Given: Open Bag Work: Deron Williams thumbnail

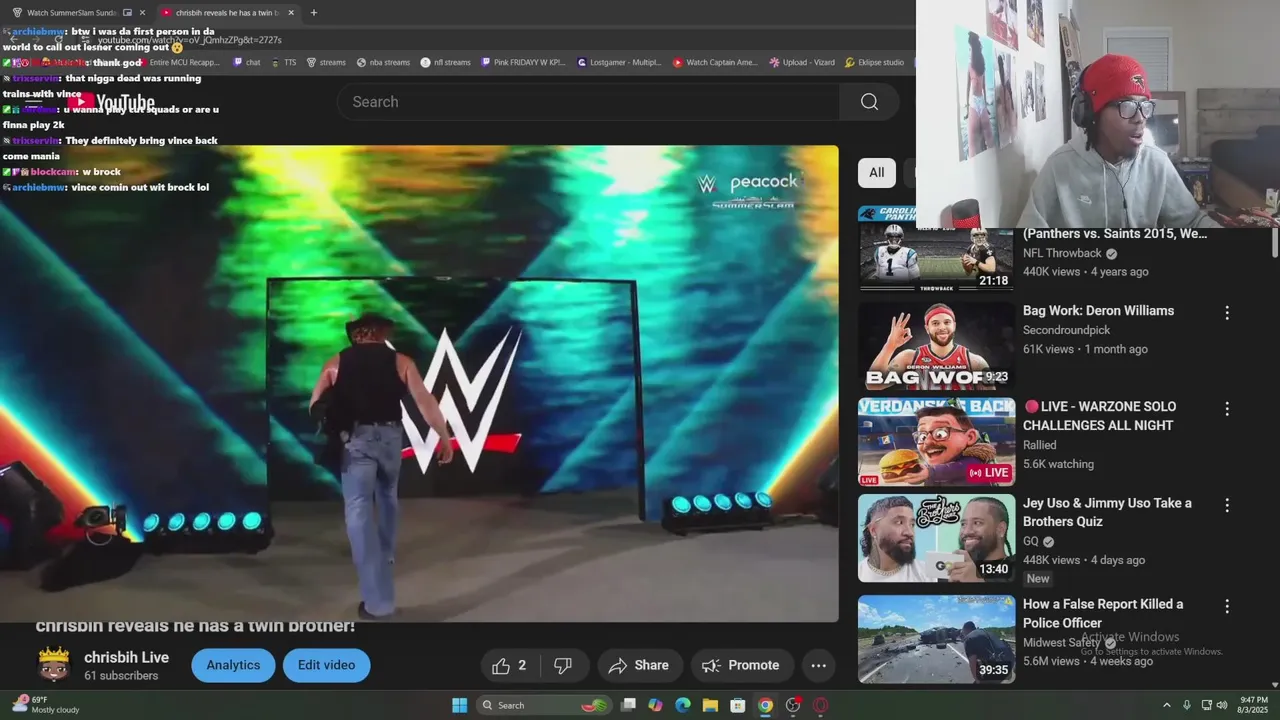Looking at the screenshot, I should [x=936, y=346].
